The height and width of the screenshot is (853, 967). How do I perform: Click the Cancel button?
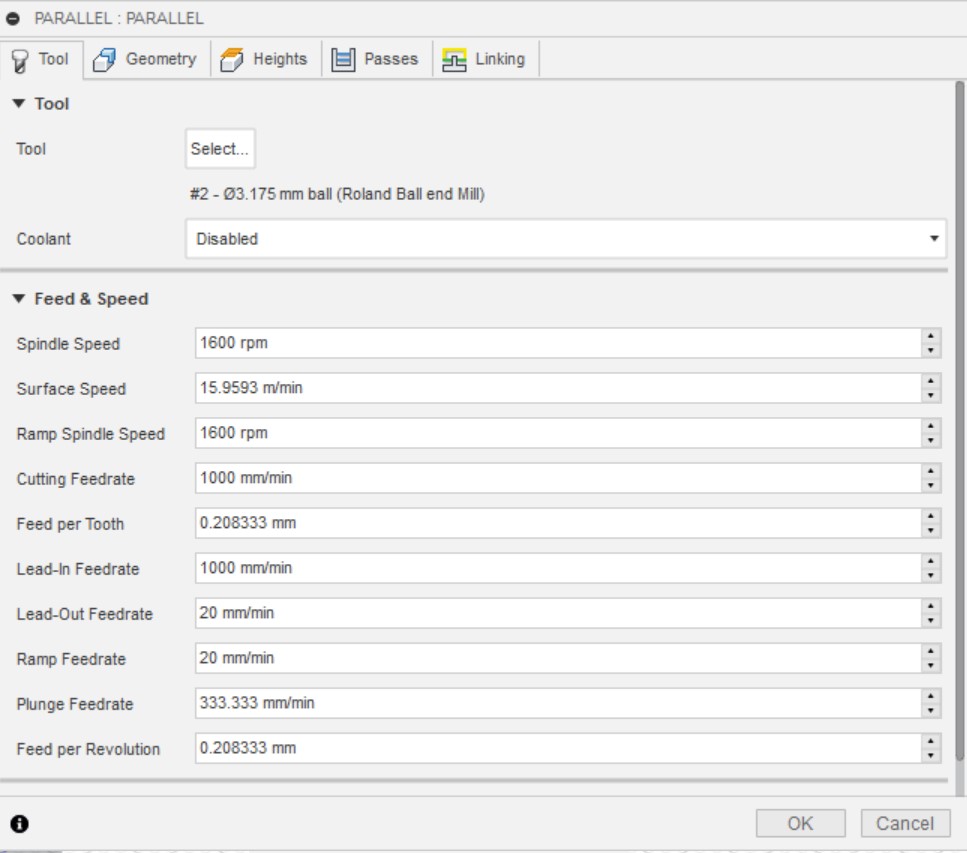click(905, 823)
